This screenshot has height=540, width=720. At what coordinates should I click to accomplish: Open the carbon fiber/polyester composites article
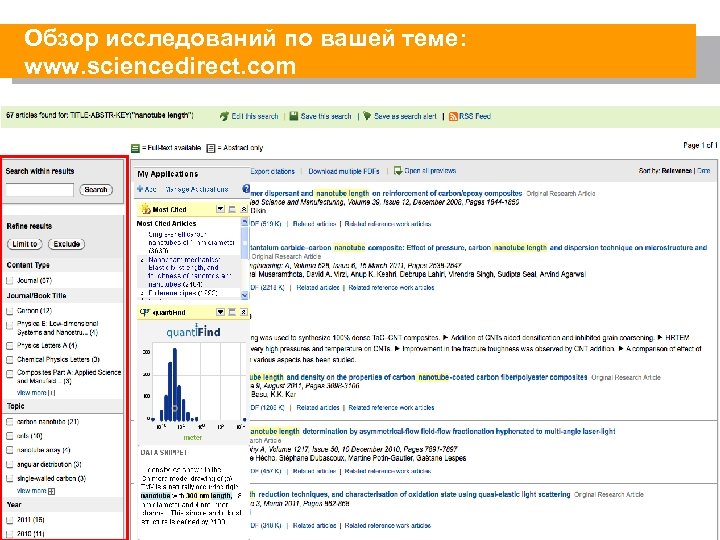coord(419,377)
